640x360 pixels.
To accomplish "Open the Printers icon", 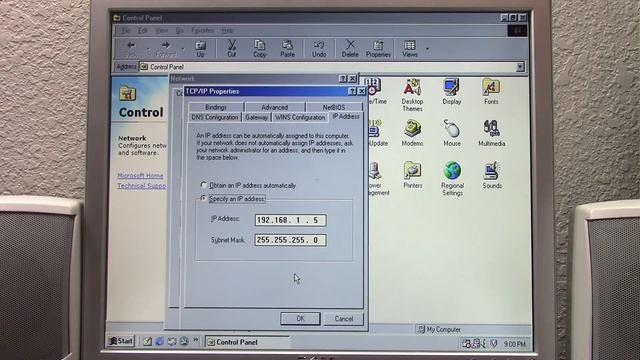I will [x=413, y=175].
